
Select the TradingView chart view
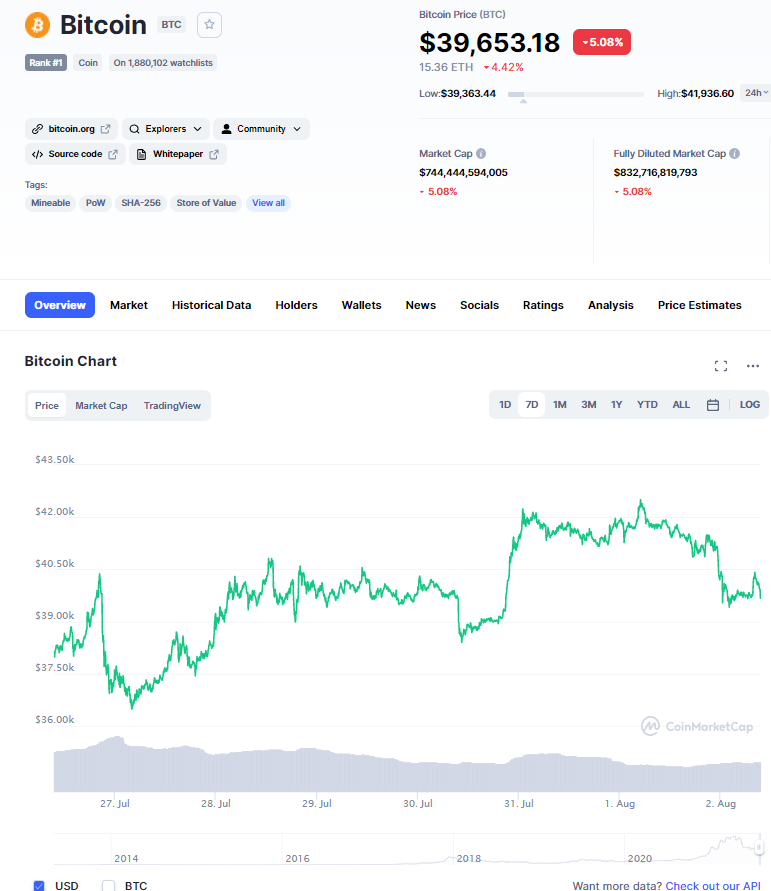[x=172, y=406]
